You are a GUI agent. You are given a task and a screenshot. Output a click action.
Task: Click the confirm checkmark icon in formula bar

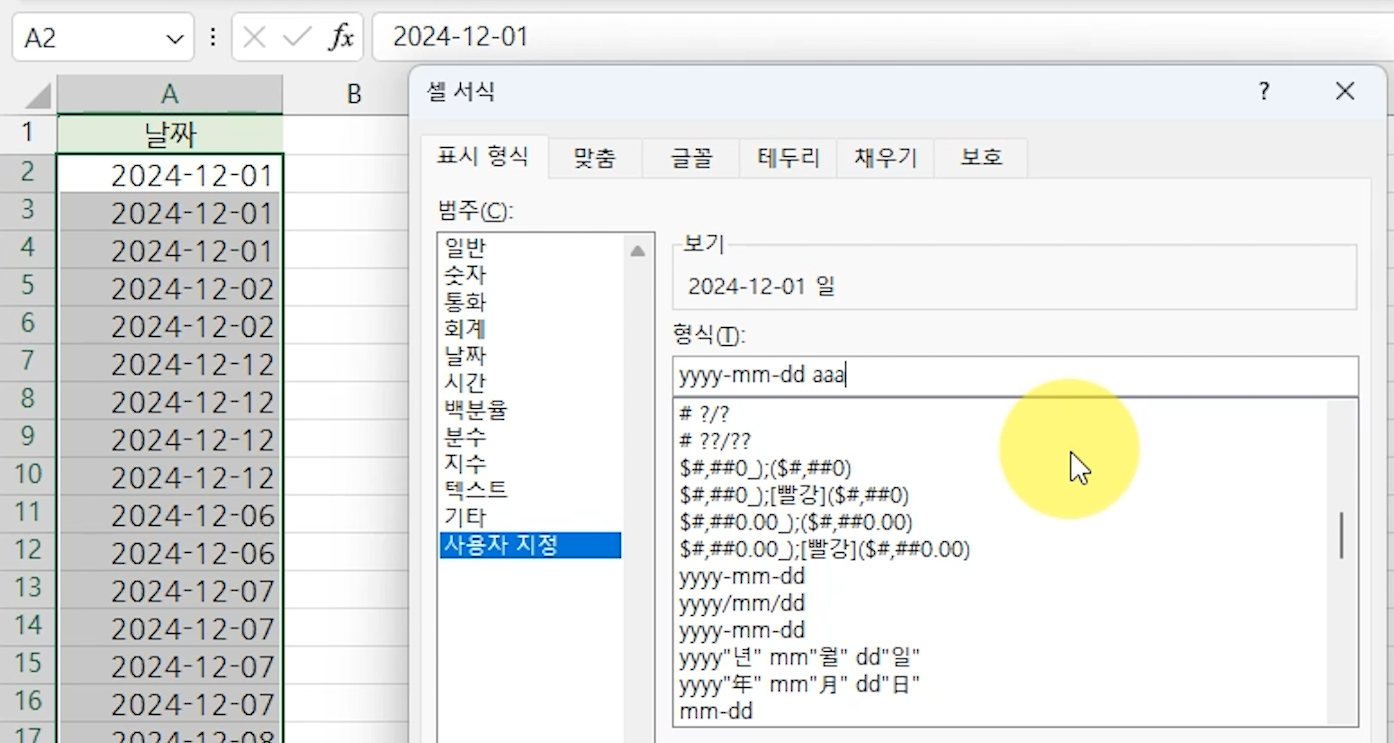(297, 38)
